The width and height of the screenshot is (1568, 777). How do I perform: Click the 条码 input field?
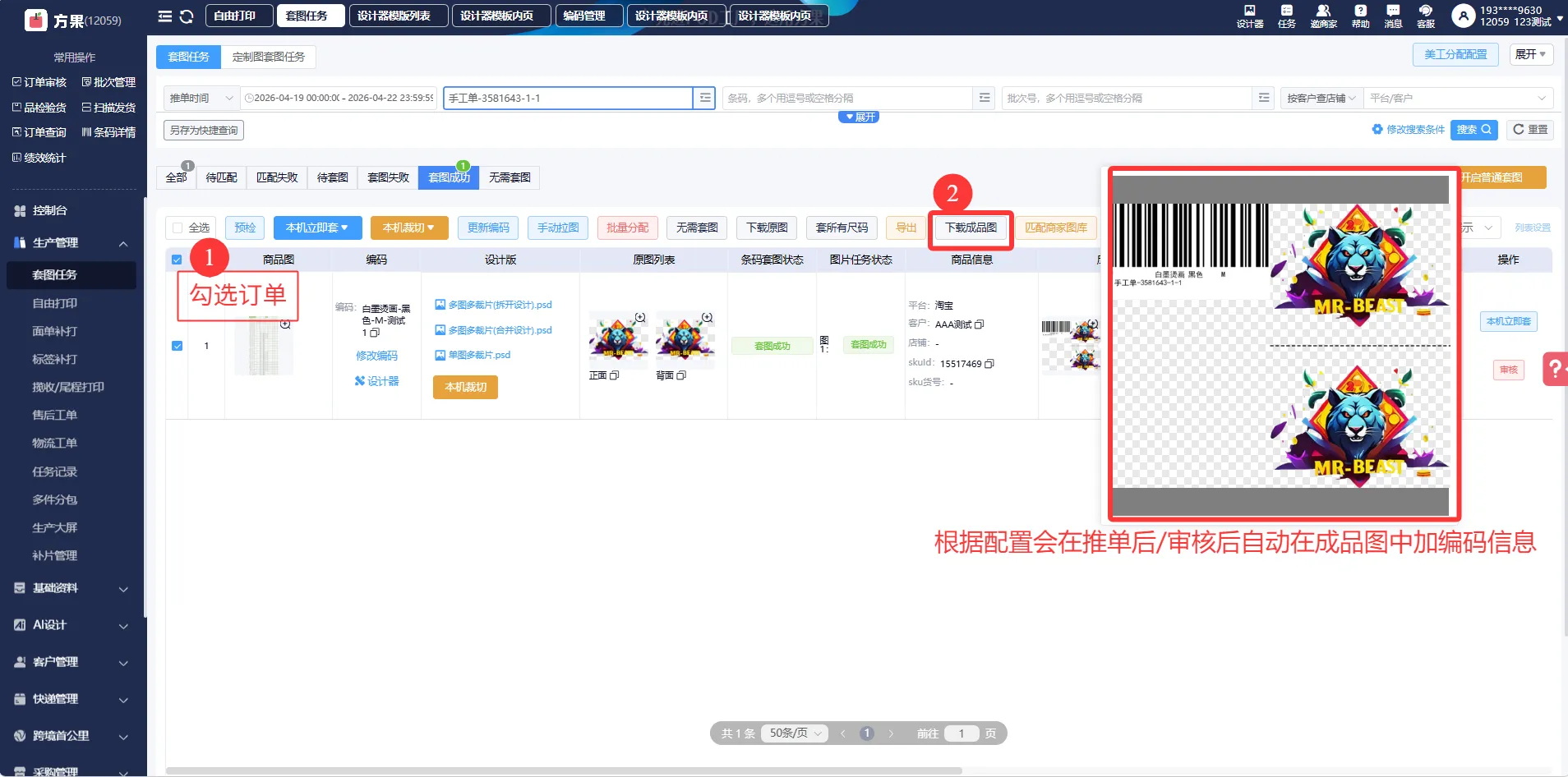tap(847, 98)
